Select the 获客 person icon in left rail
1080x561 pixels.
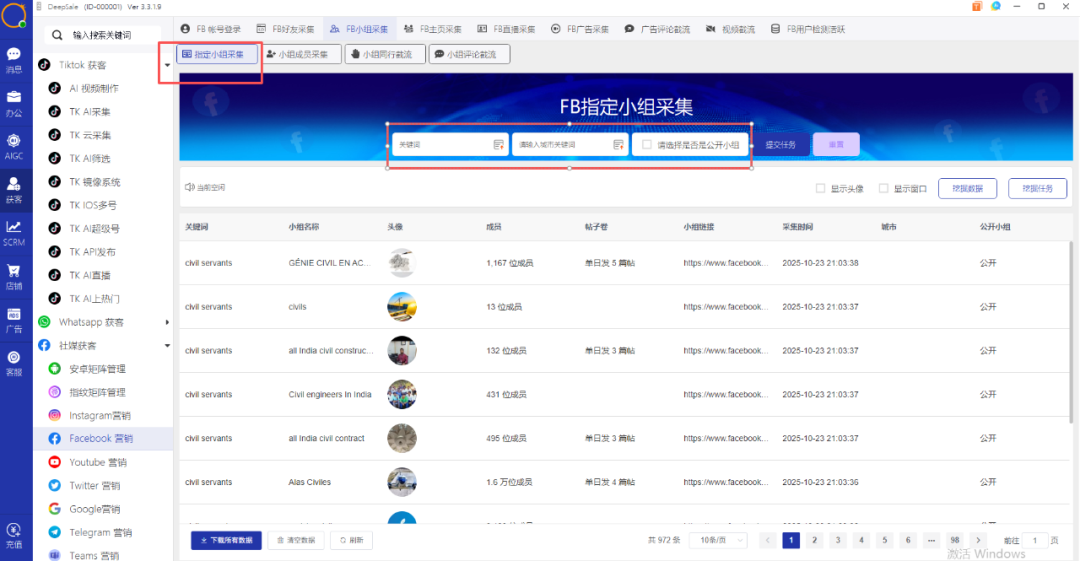(14, 190)
